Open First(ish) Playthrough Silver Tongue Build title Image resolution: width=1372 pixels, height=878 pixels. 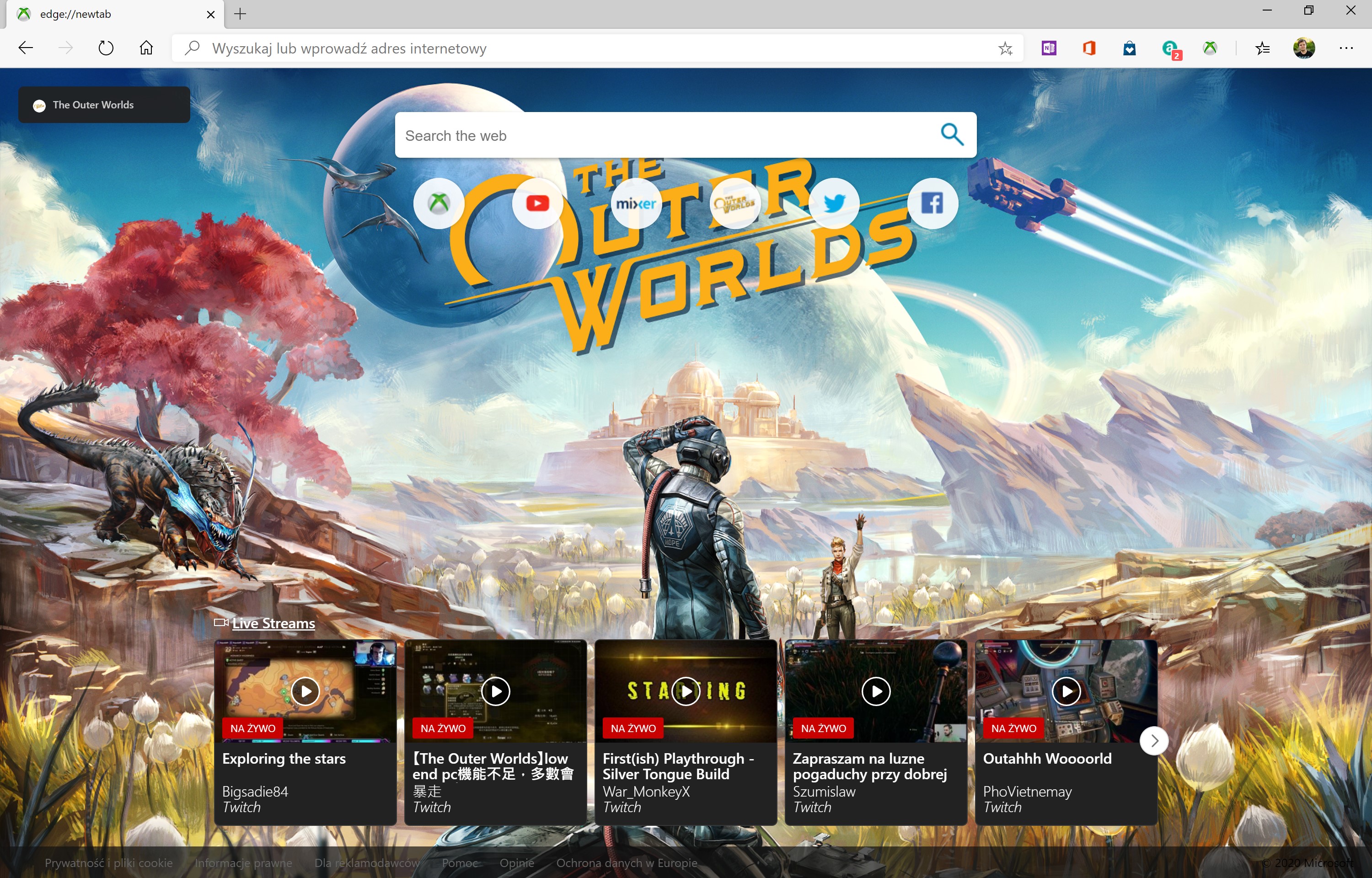[678, 766]
